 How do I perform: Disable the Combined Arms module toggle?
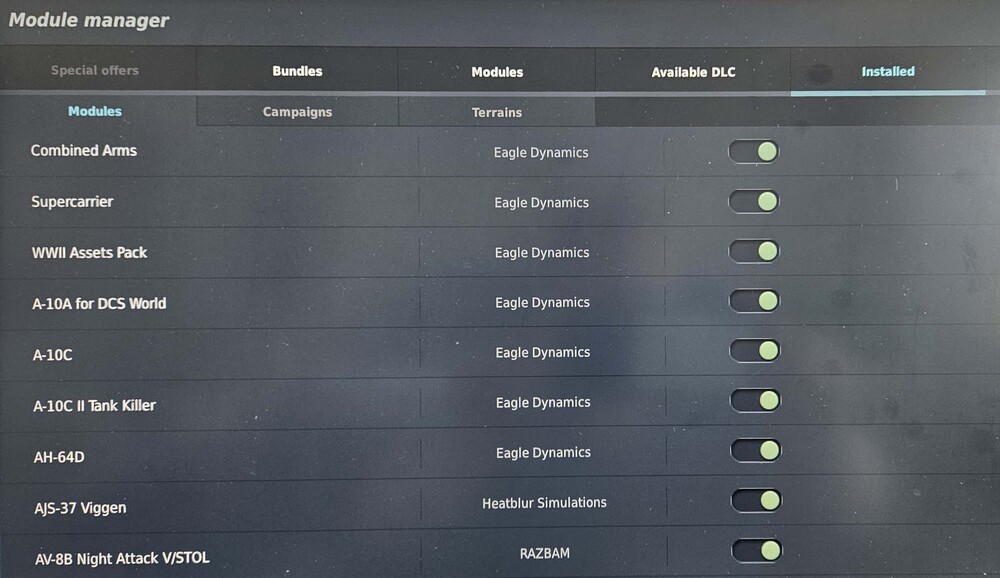click(753, 152)
